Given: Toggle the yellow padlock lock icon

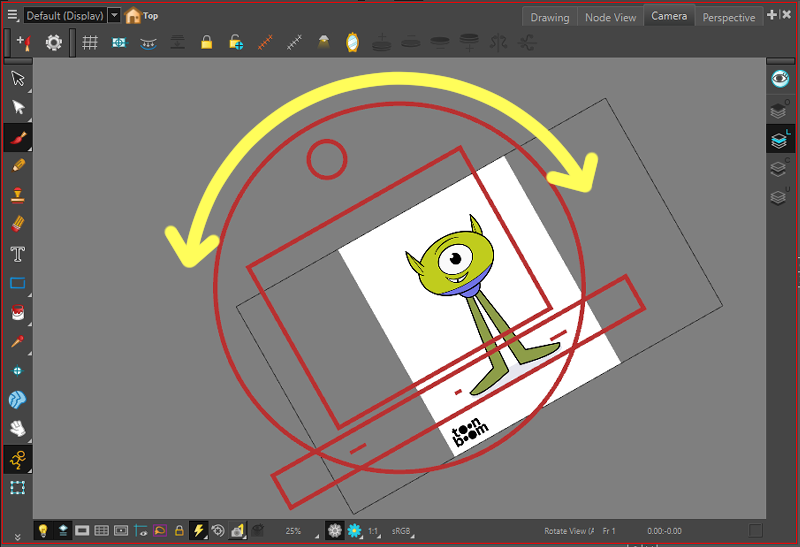Looking at the screenshot, I should click(206, 42).
